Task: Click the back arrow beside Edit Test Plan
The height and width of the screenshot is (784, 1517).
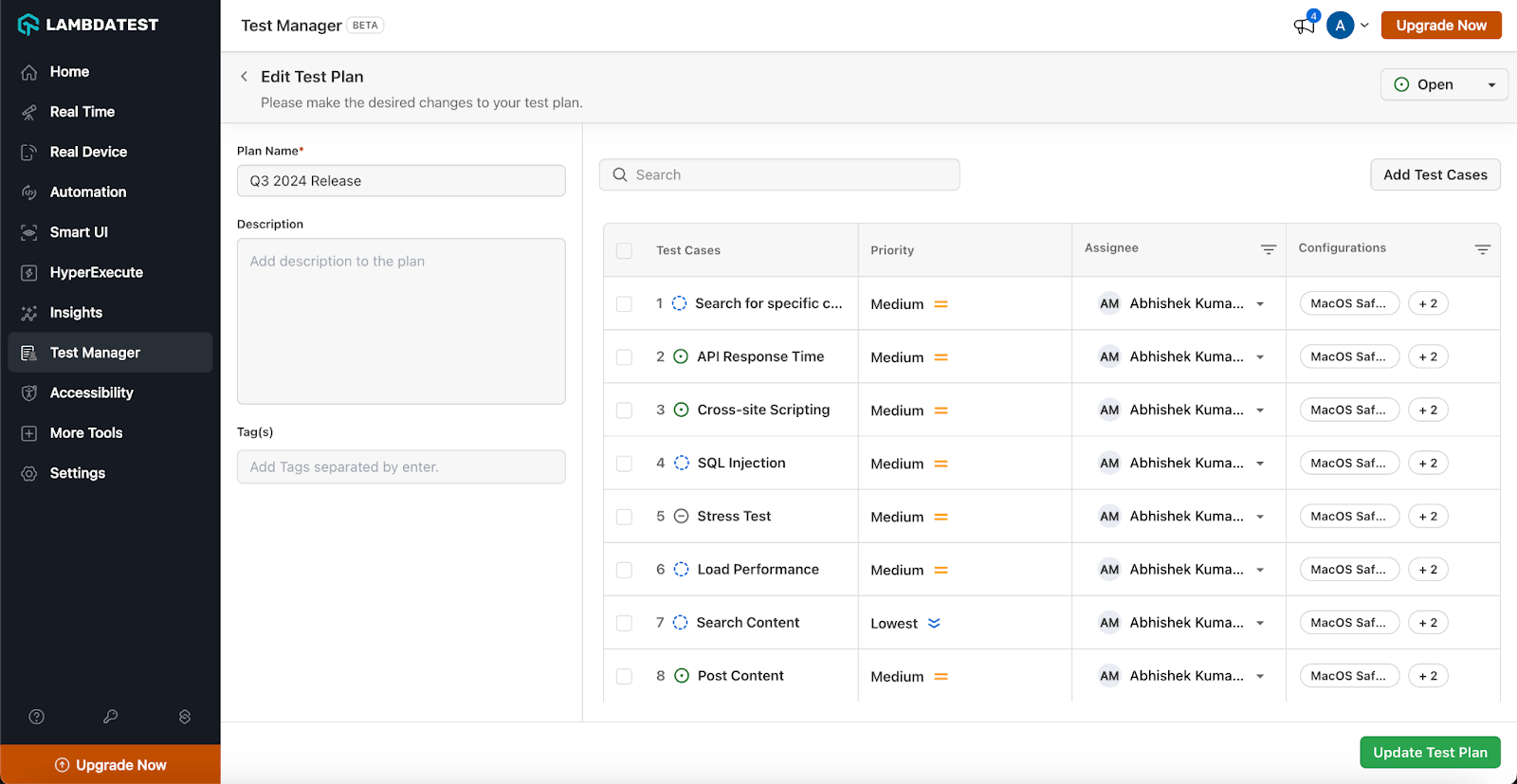Action: point(245,77)
